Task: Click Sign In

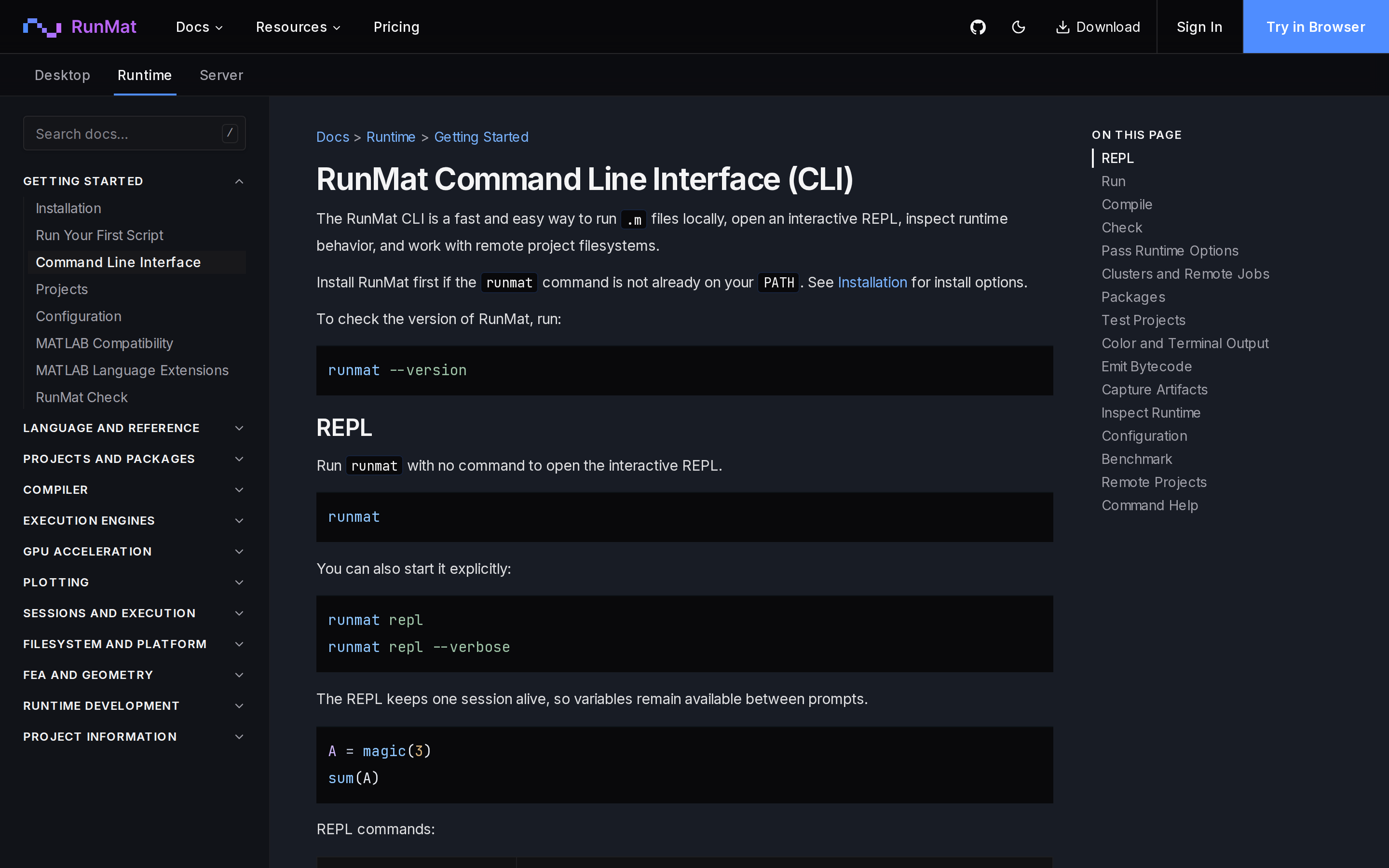Action: [x=1199, y=27]
